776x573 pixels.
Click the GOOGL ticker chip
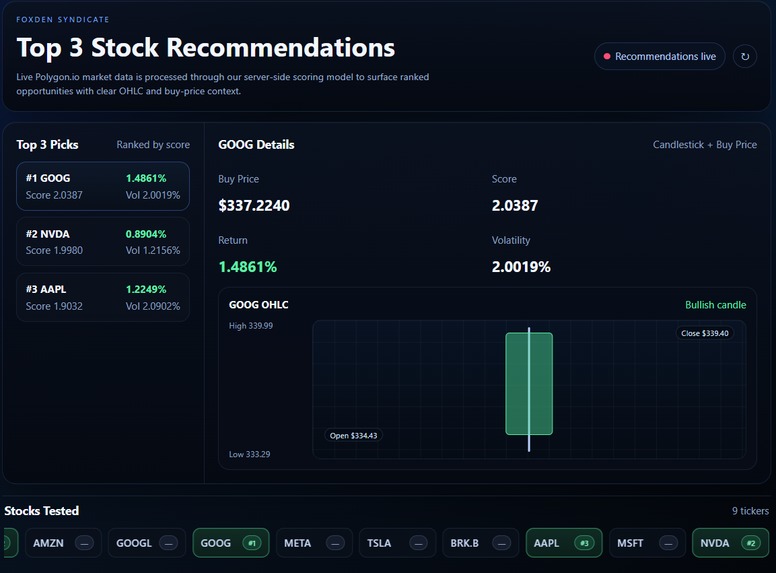[147, 543]
